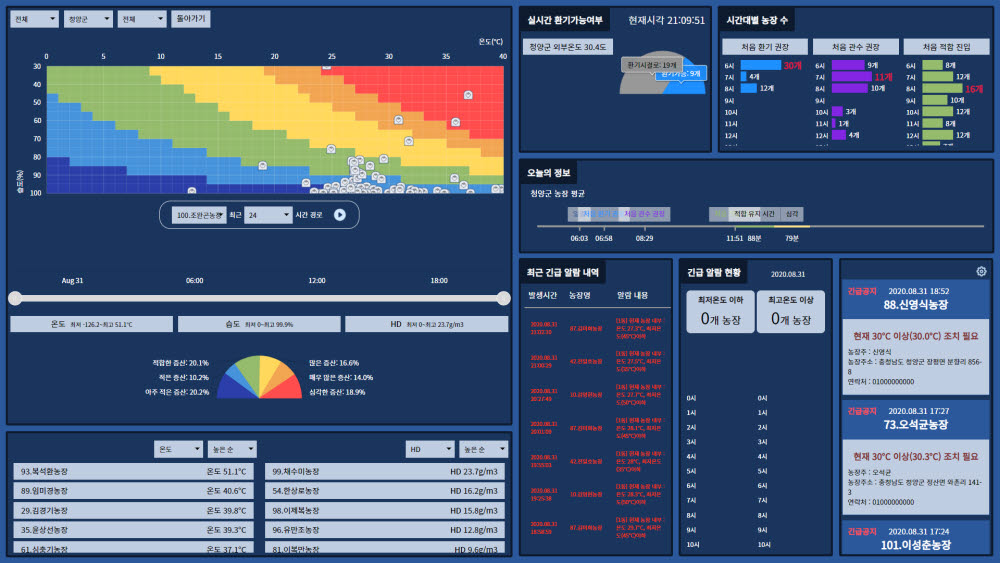Viewport: 1000px width, 563px height.
Task: Click the 06:03 marker on today's timeline
Action: click(x=579, y=238)
